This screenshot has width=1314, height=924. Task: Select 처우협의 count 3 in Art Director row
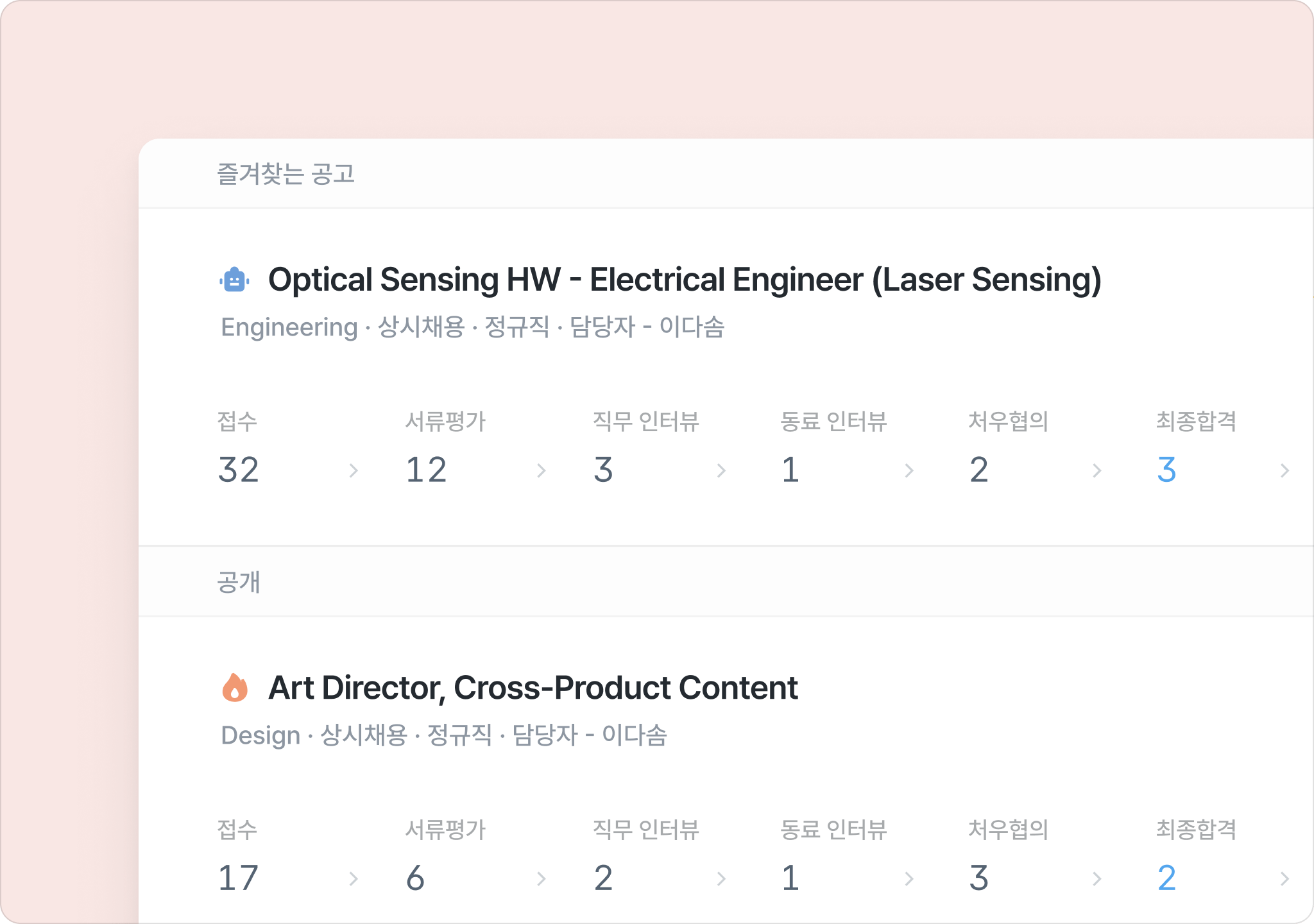coord(978,878)
